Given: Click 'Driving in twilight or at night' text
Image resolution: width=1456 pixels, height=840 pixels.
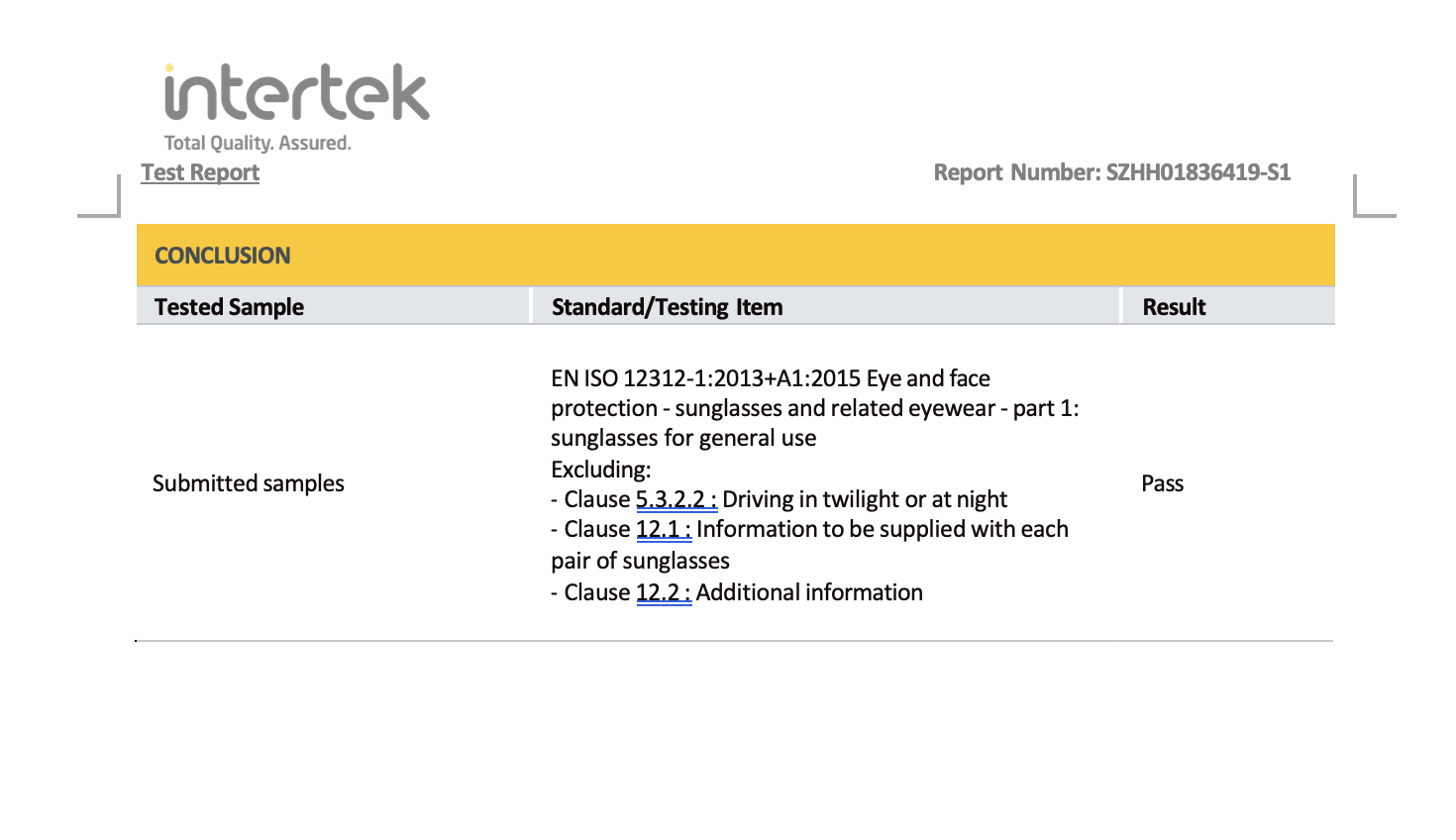Looking at the screenshot, I should coord(864,499).
